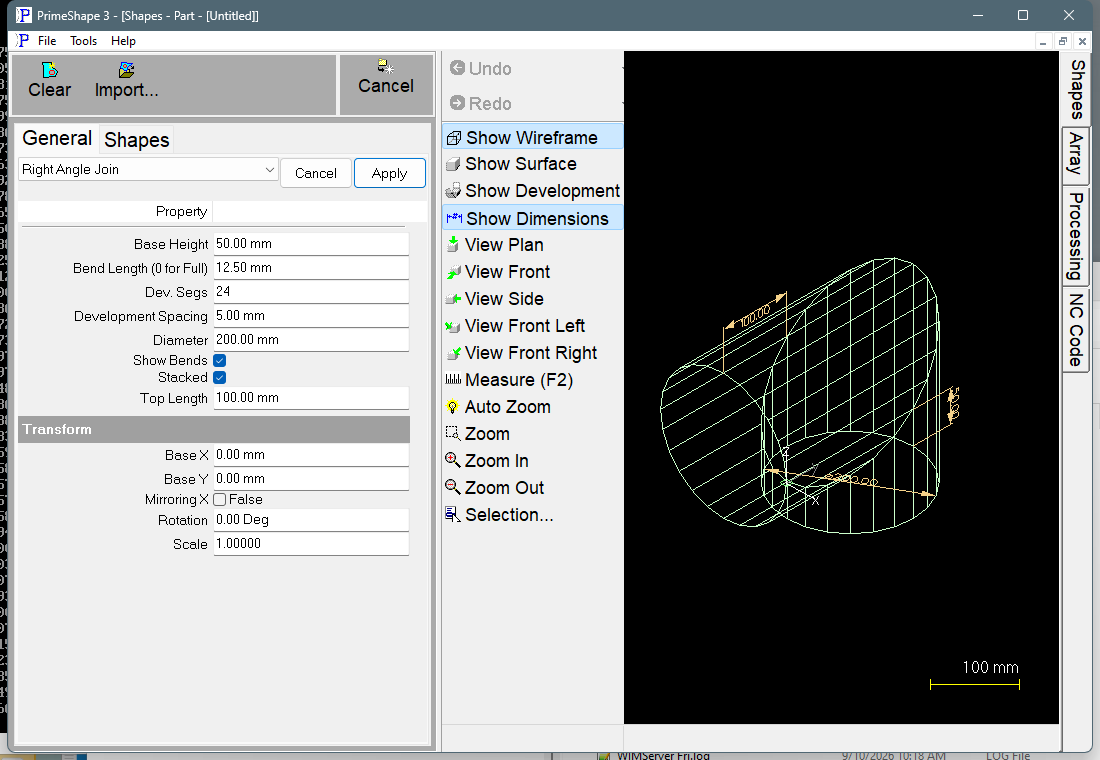Select Show Development view
This screenshot has height=760, width=1100.
tap(532, 191)
